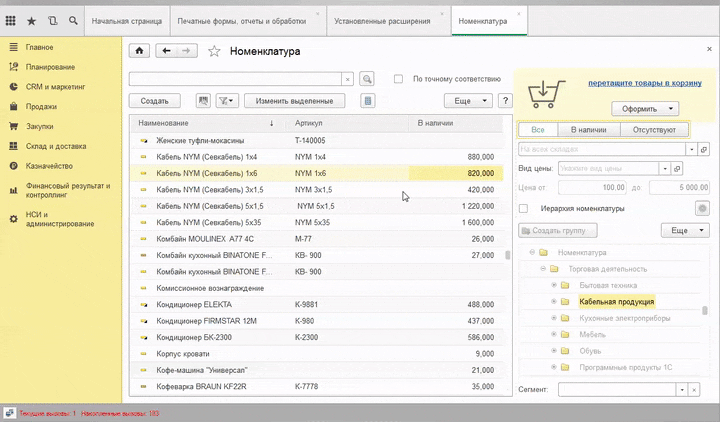Collapse the Номенклатура tree root
This screenshot has height=422, width=720.
point(532,252)
